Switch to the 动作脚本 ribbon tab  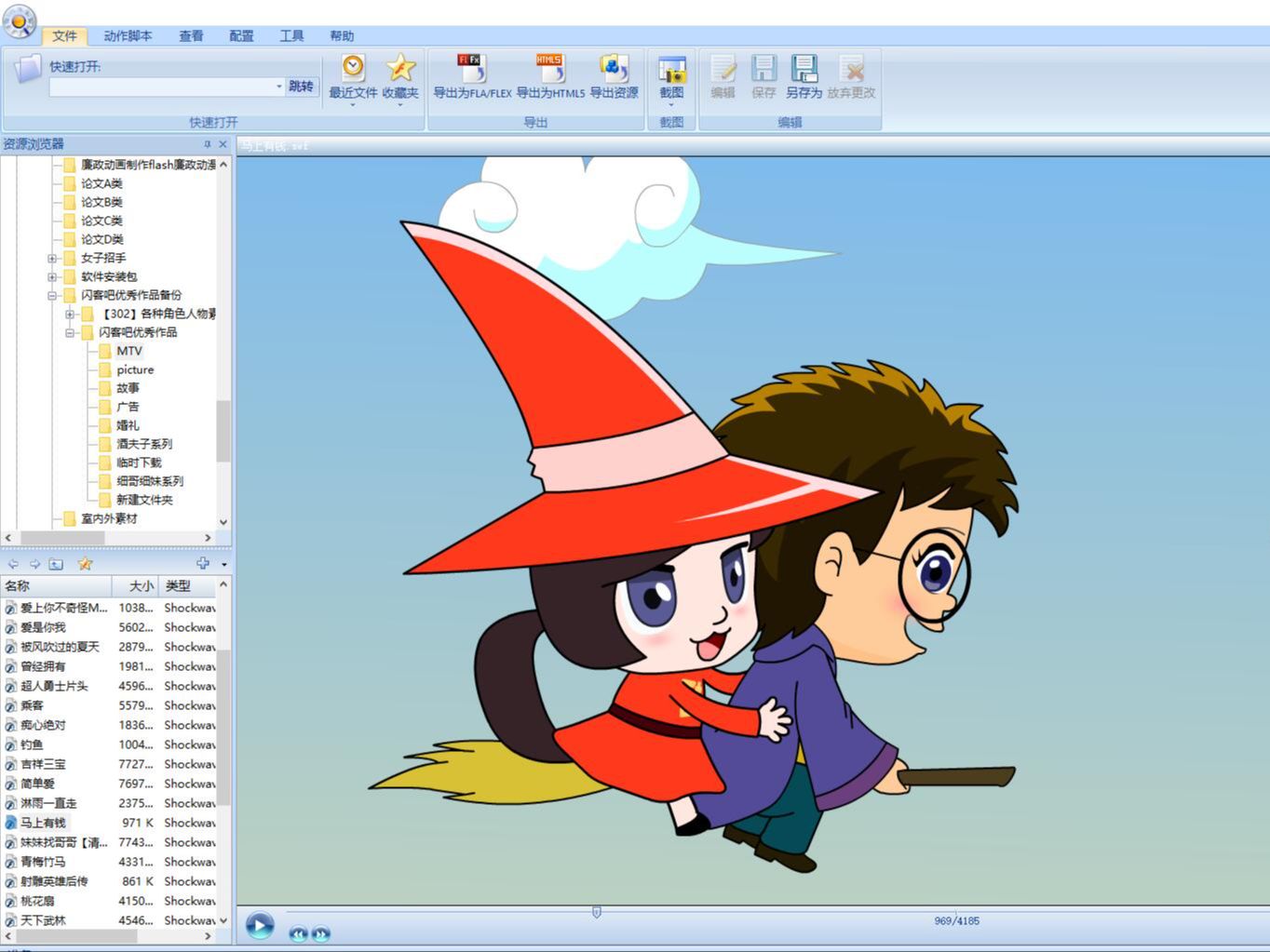[x=128, y=36]
